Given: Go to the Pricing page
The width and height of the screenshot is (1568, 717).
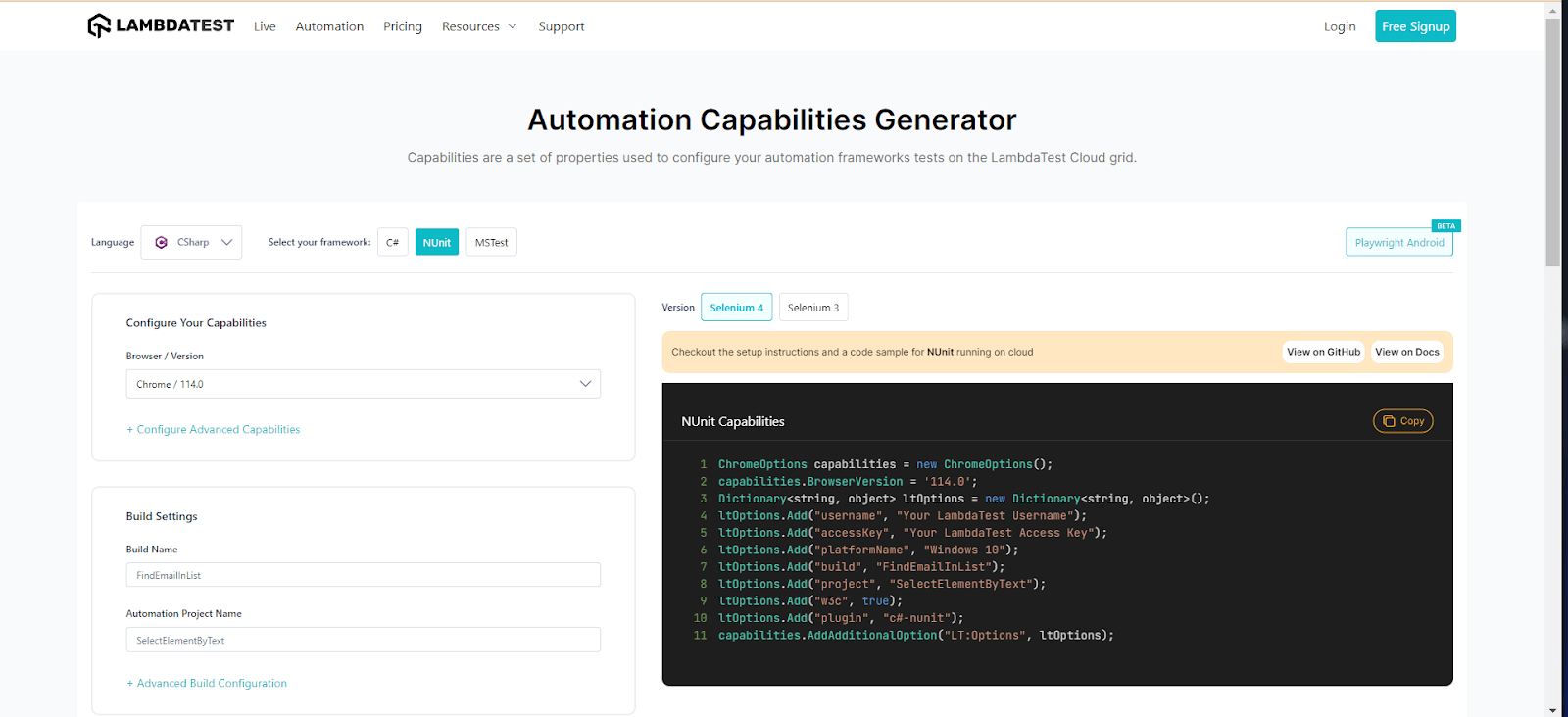Looking at the screenshot, I should [x=403, y=26].
